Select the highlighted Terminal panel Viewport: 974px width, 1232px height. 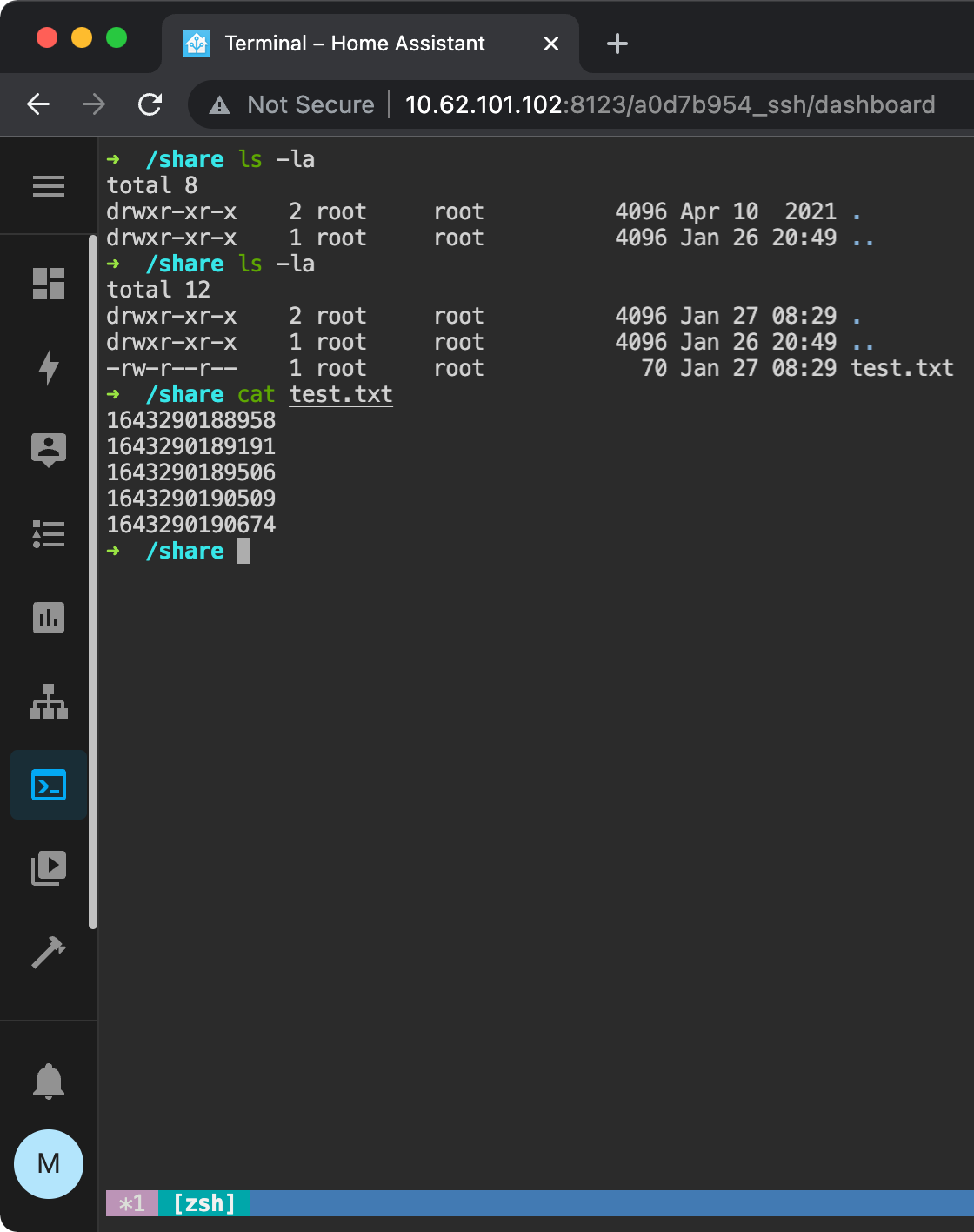49,784
